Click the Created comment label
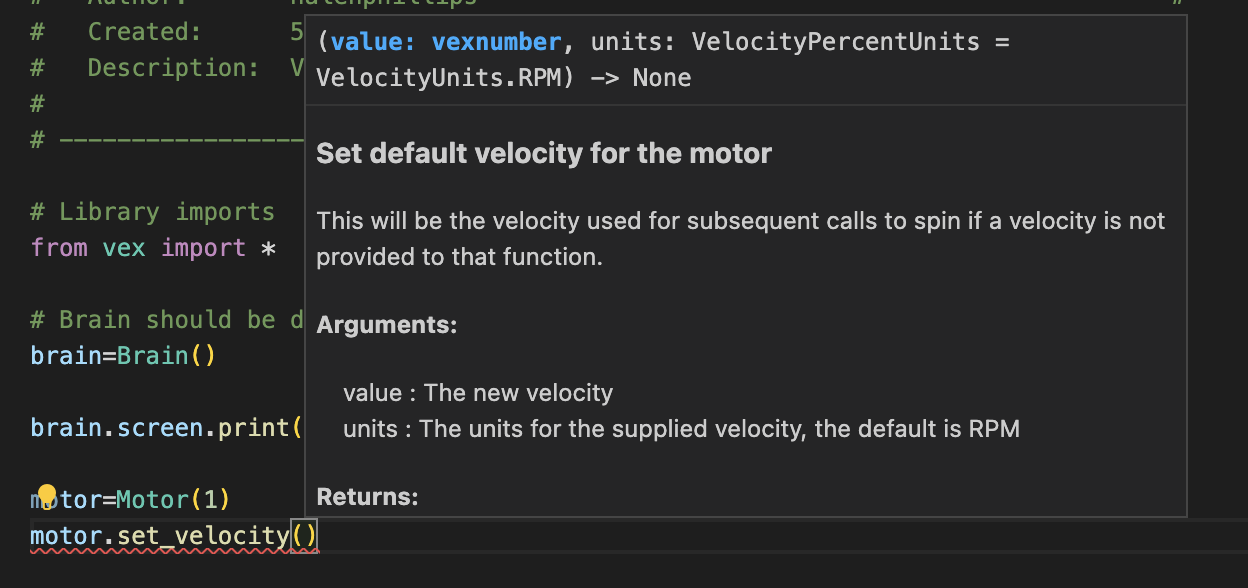 point(144,32)
